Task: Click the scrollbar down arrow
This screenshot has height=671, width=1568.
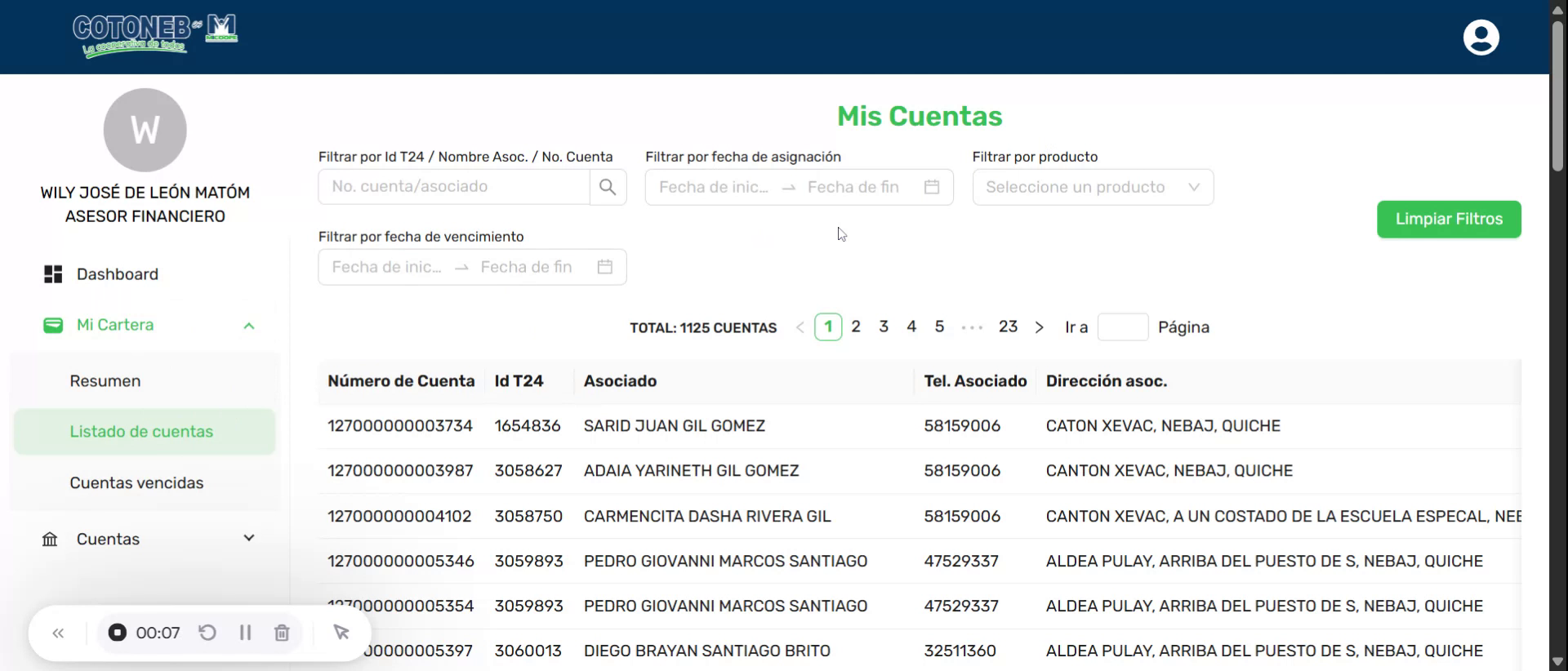Action: pos(1557,662)
